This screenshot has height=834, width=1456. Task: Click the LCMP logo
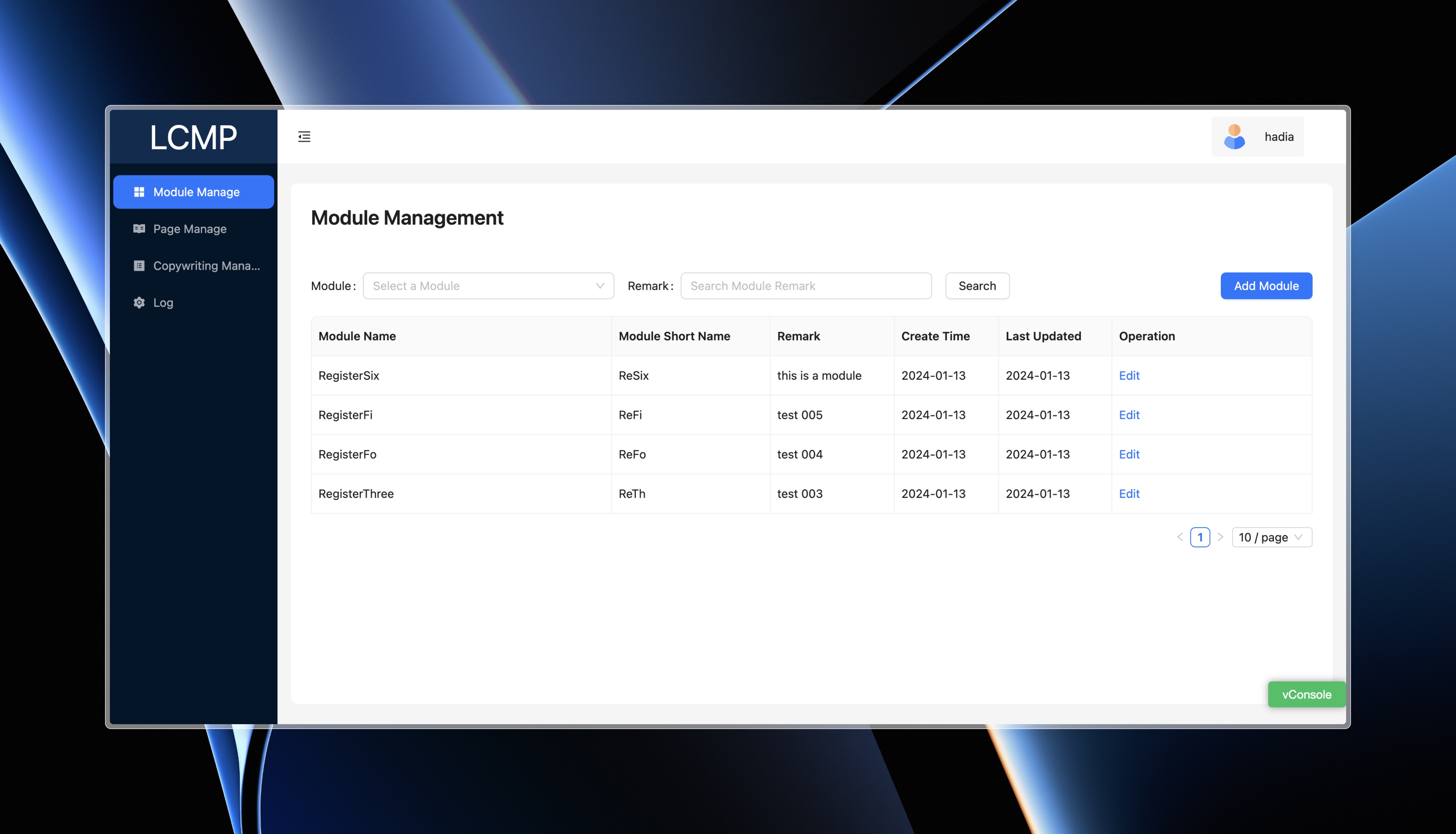pos(193,137)
